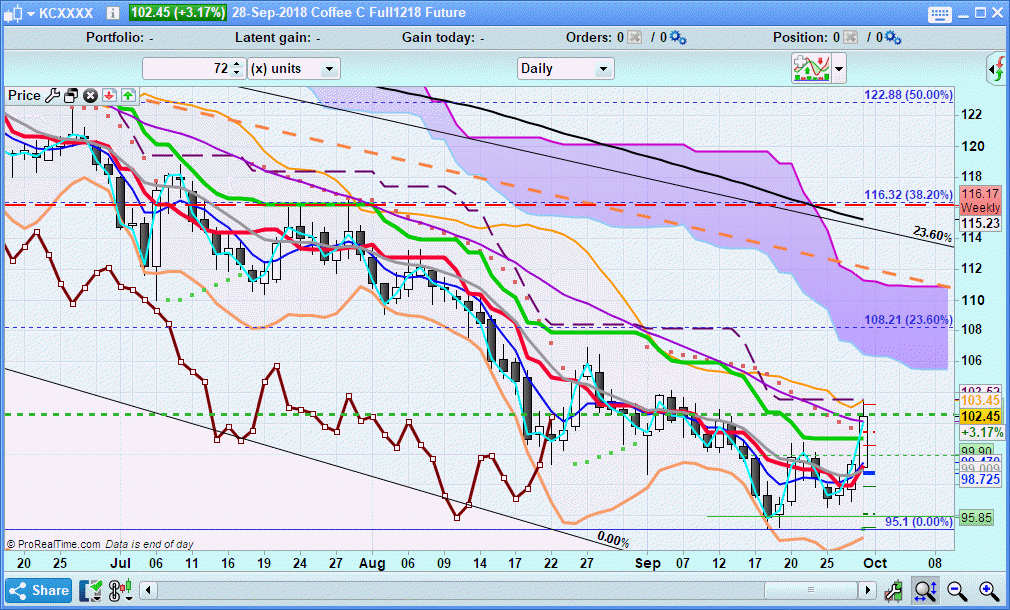Expand the arrow next to the indicator icon
The height and width of the screenshot is (610, 1010).
839,68
